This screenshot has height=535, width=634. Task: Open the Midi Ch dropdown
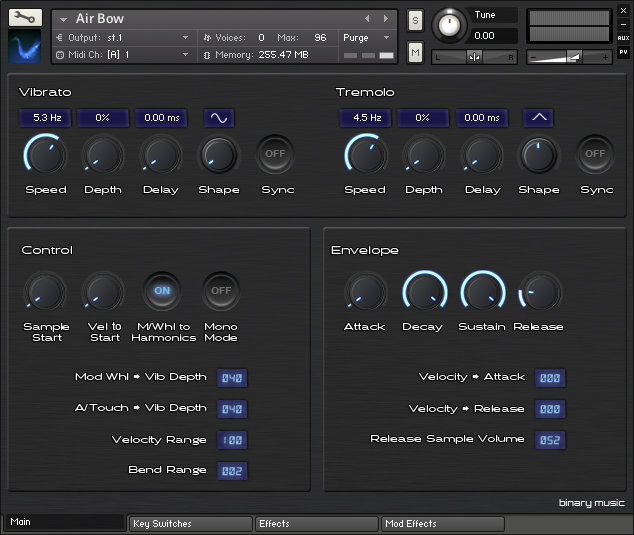(x=185, y=54)
